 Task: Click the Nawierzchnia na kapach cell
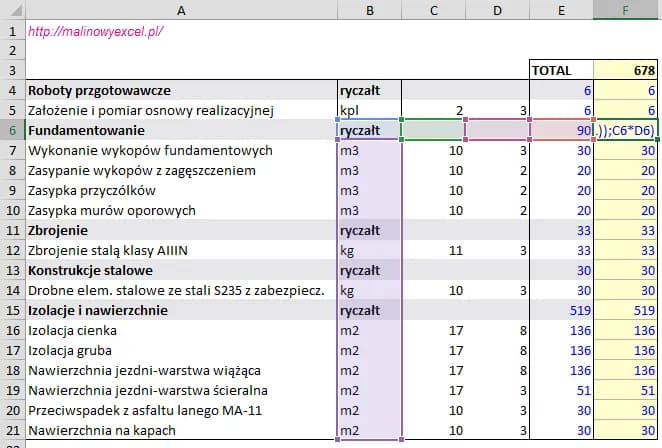(181, 431)
